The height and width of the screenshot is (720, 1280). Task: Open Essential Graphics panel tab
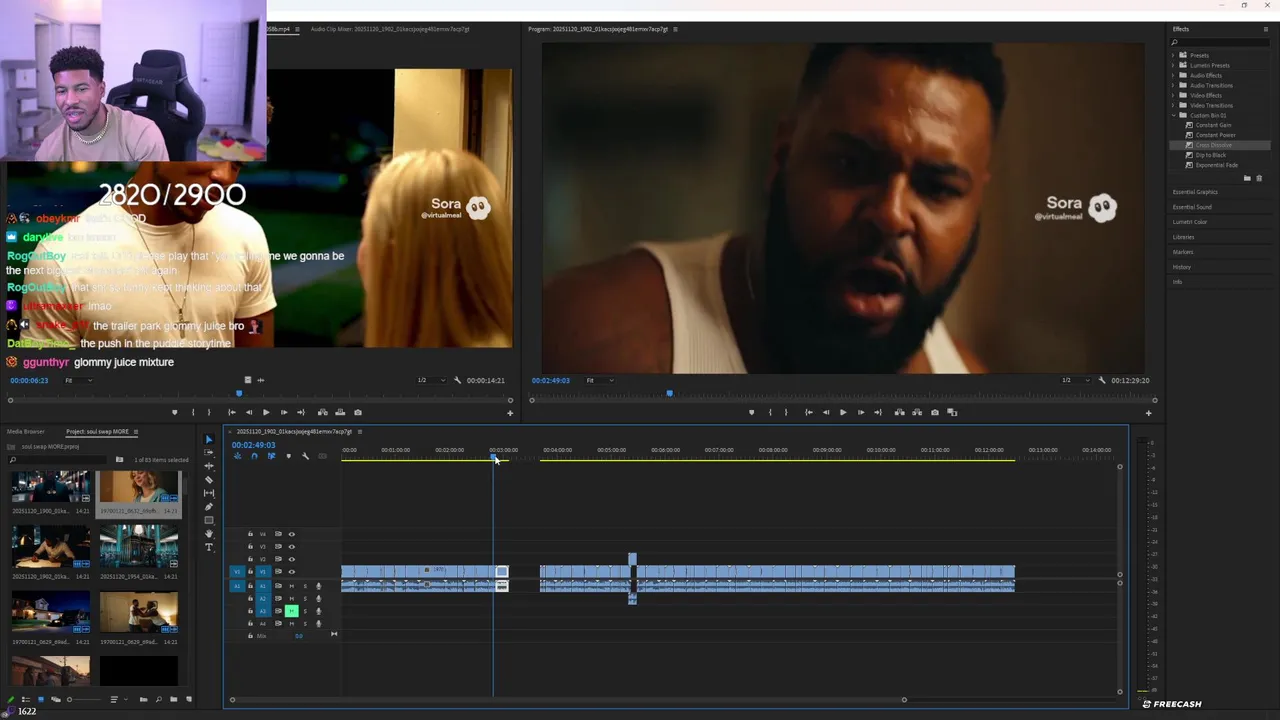(x=1195, y=192)
